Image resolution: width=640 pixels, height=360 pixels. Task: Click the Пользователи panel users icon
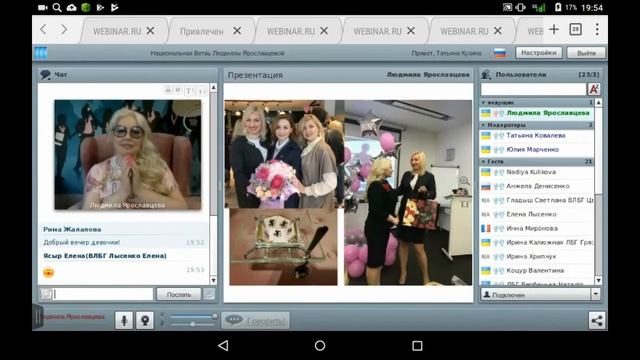click(486, 75)
